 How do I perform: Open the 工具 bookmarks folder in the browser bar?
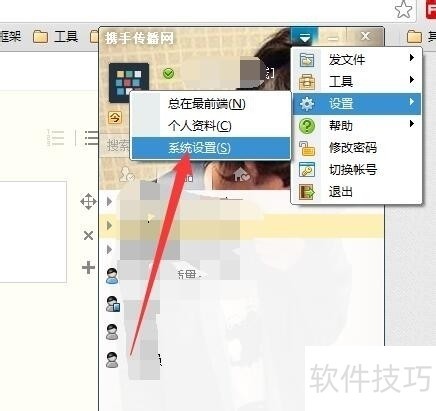pyautogui.click(x=56, y=36)
